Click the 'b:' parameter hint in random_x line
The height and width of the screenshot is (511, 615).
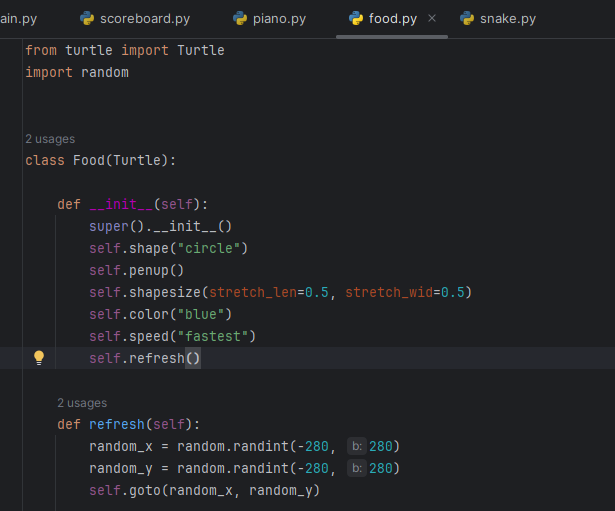click(x=357, y=446)
